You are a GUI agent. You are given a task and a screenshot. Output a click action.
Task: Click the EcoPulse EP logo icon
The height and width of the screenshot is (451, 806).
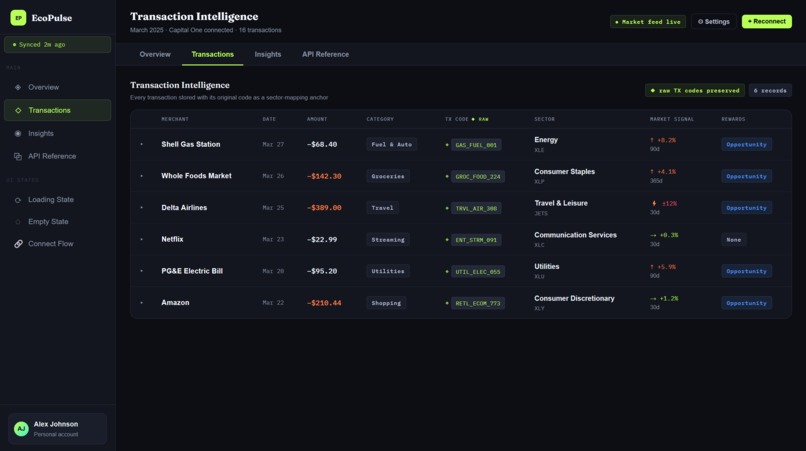click(x=18, y=17)
